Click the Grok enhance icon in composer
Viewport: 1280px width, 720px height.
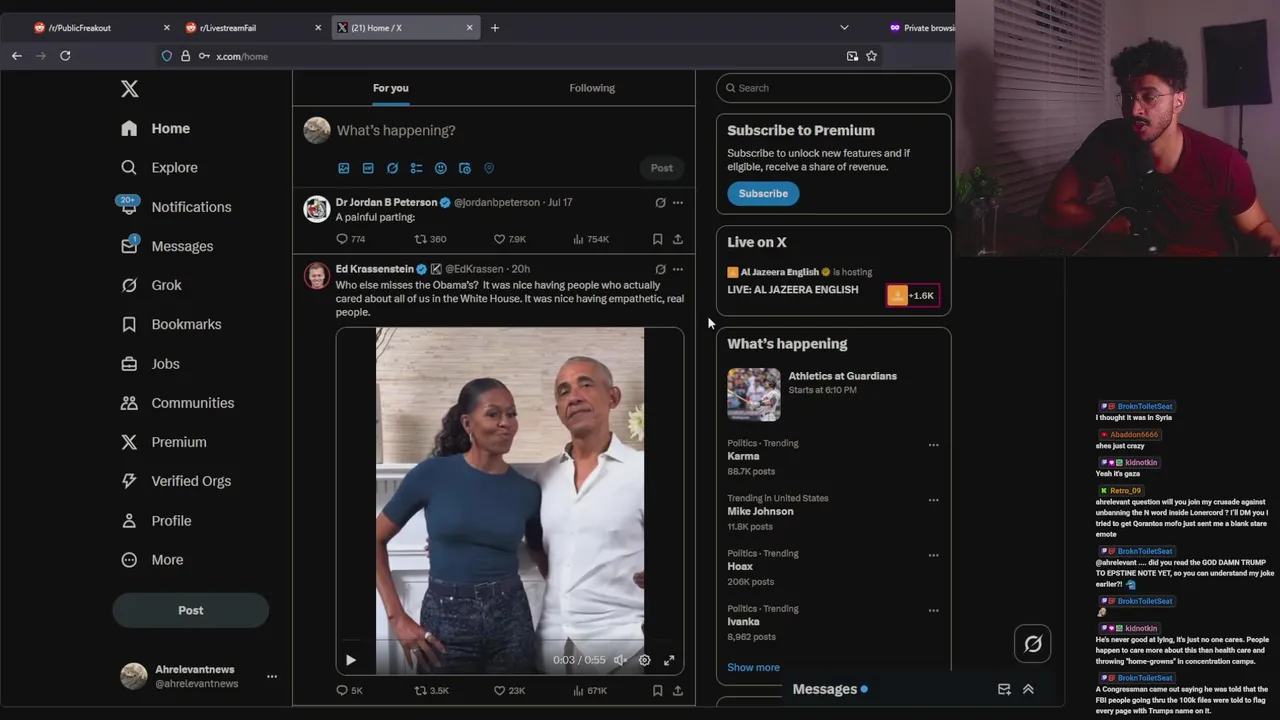pos(392,168)
